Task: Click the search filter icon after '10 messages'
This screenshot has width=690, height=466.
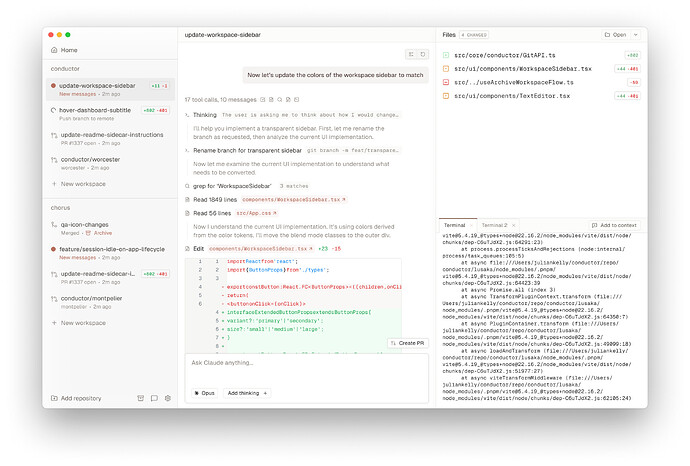Action: pos(279,100)
